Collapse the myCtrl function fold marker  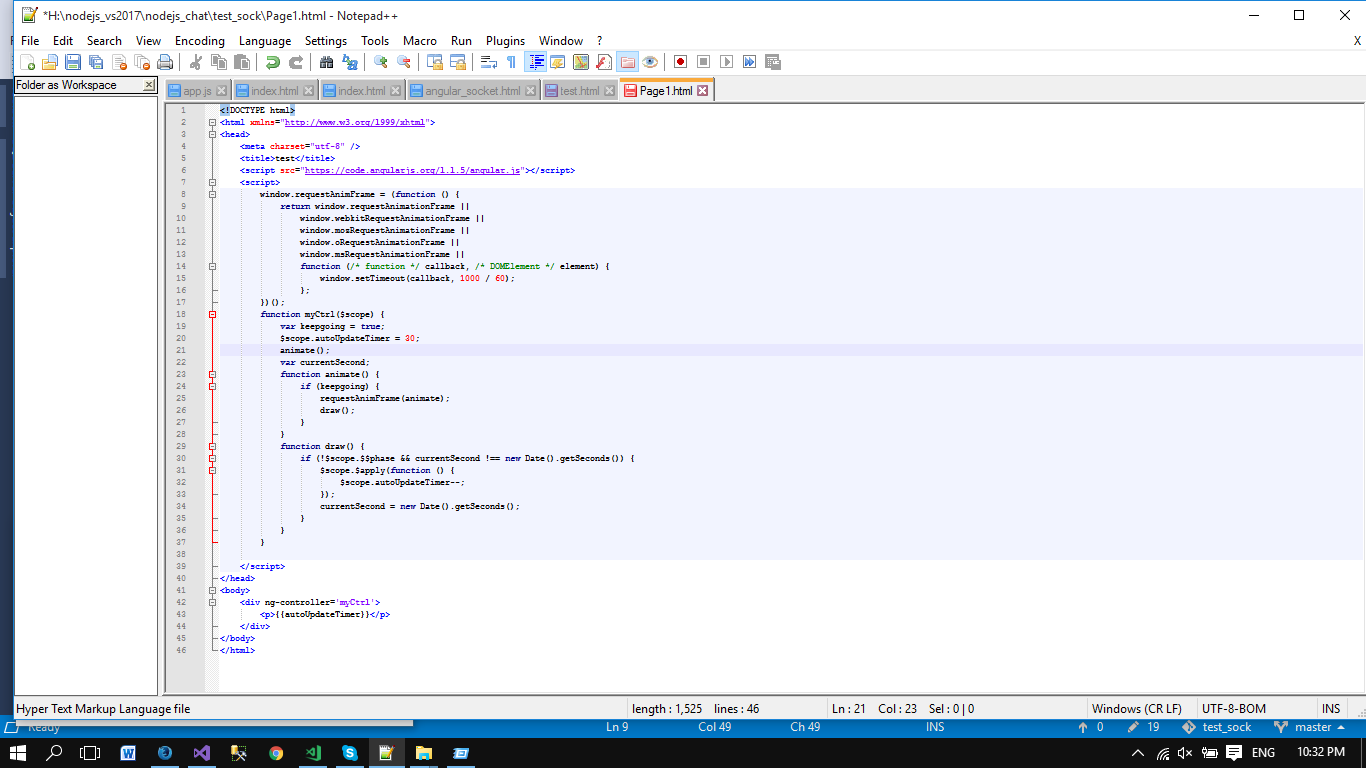tap(212, 314)
